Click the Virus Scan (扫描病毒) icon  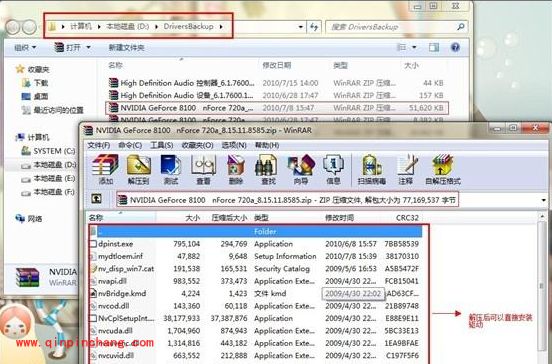tap(372, 170)
